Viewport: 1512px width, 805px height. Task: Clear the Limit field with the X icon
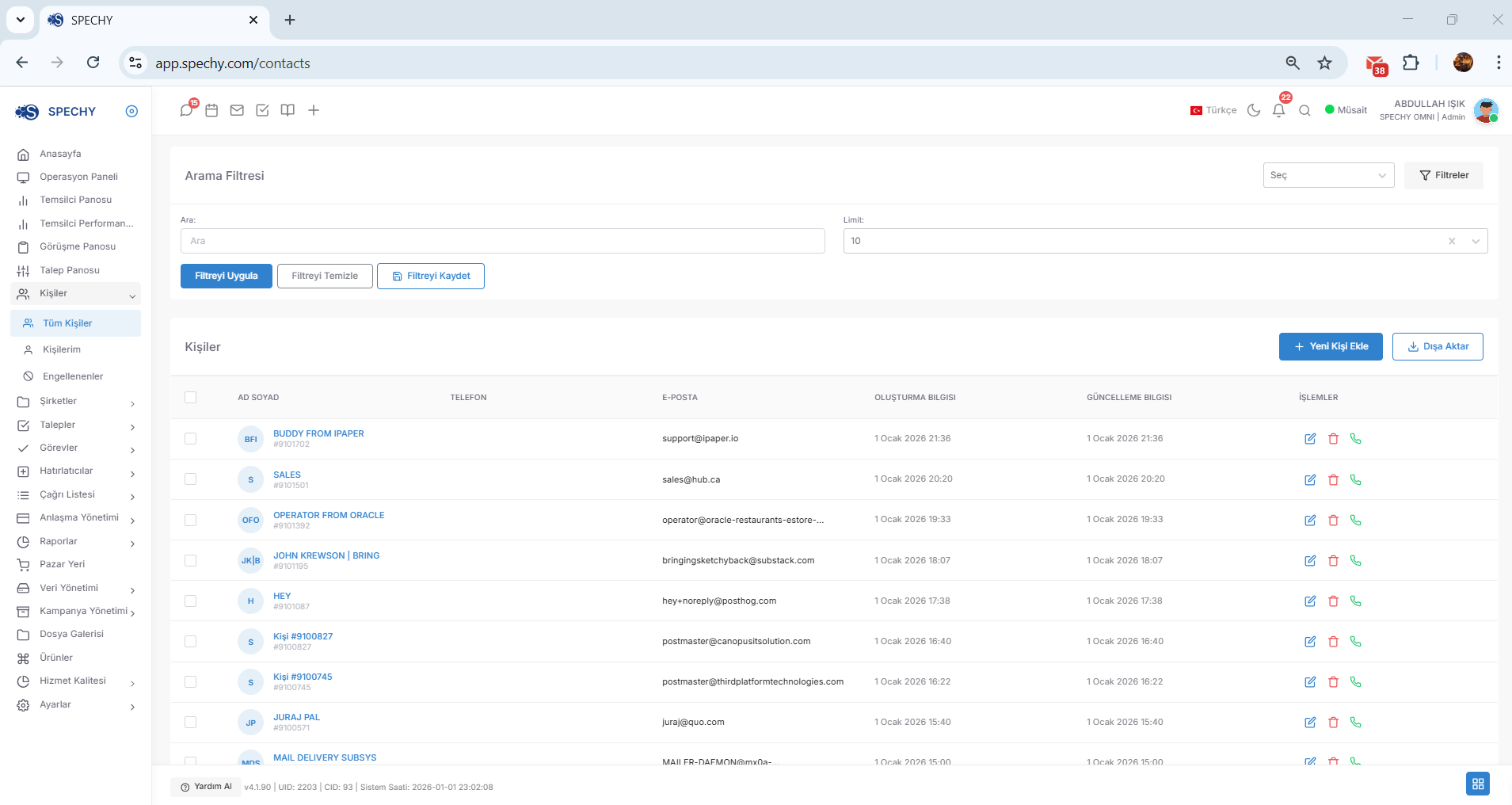(x=1452, y=241)
